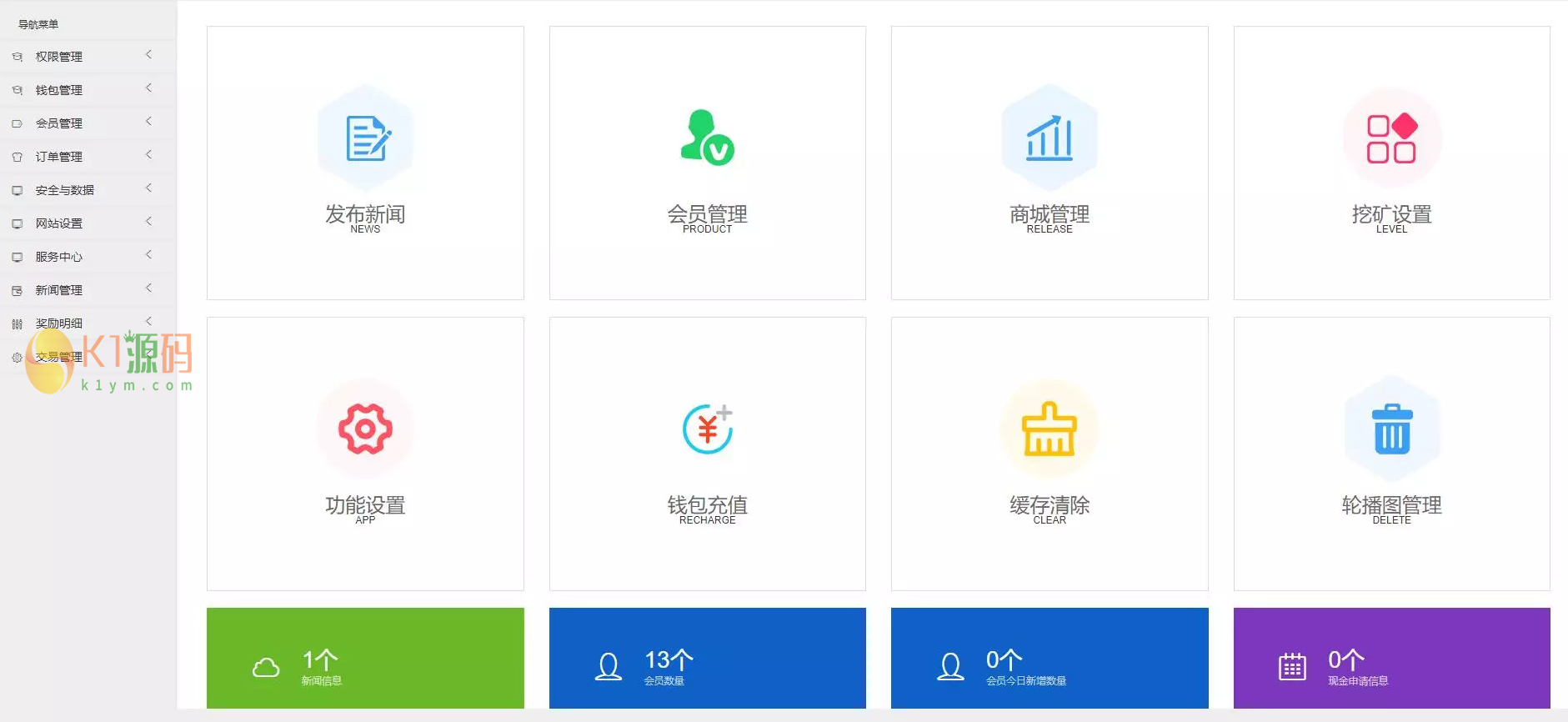Expand the 网站设置 chevron arrow
The height and width of the screenshot is (722, 1568).
[x=149, y=222]
